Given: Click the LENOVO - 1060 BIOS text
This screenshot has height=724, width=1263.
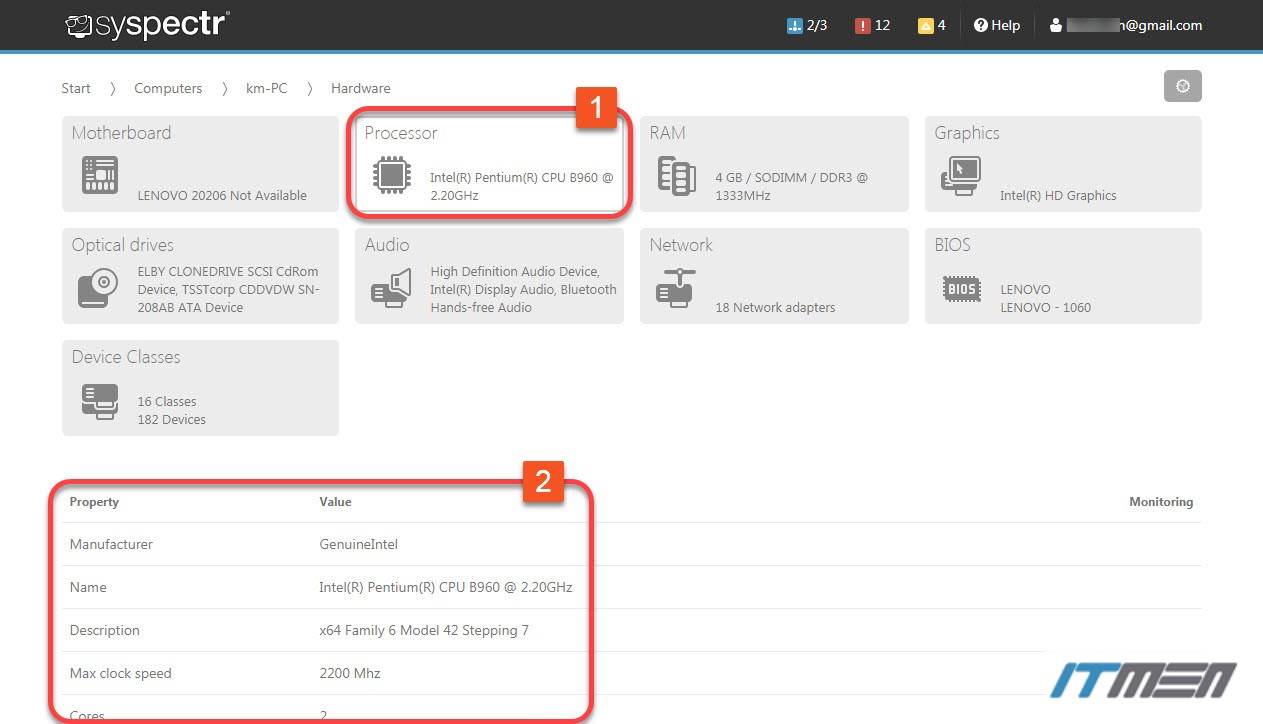Looking at the screenshot, I should (x=1045, y=308).
